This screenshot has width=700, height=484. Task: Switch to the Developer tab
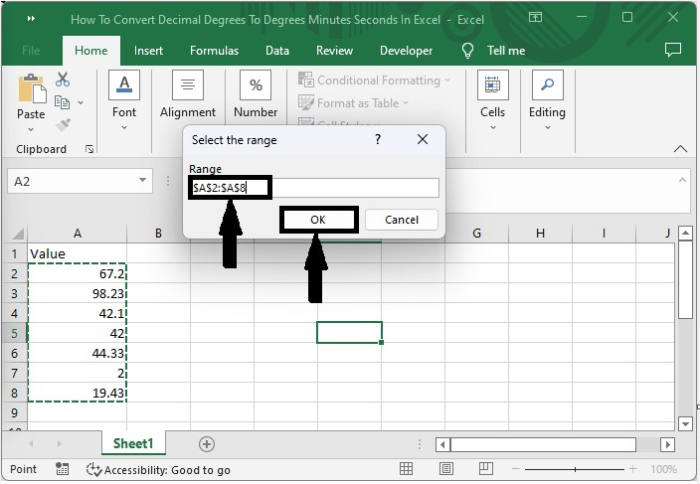[406, 50]
